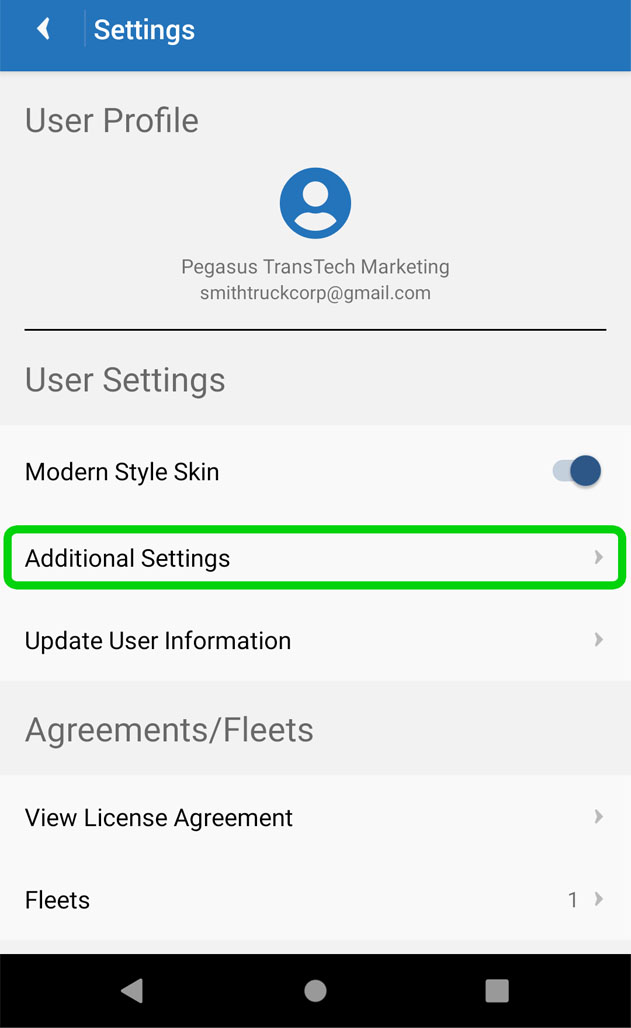631x1028 pixels.
Task: Tap the smithtruckcorp@gmail.com email text
Action: (315, 294)
